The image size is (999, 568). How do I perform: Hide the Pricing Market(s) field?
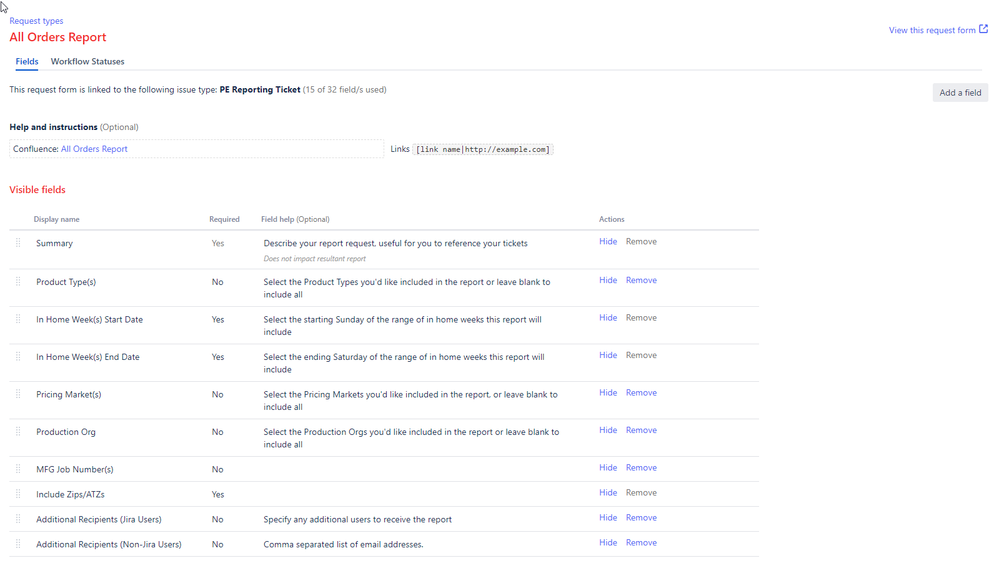point(608,393)
